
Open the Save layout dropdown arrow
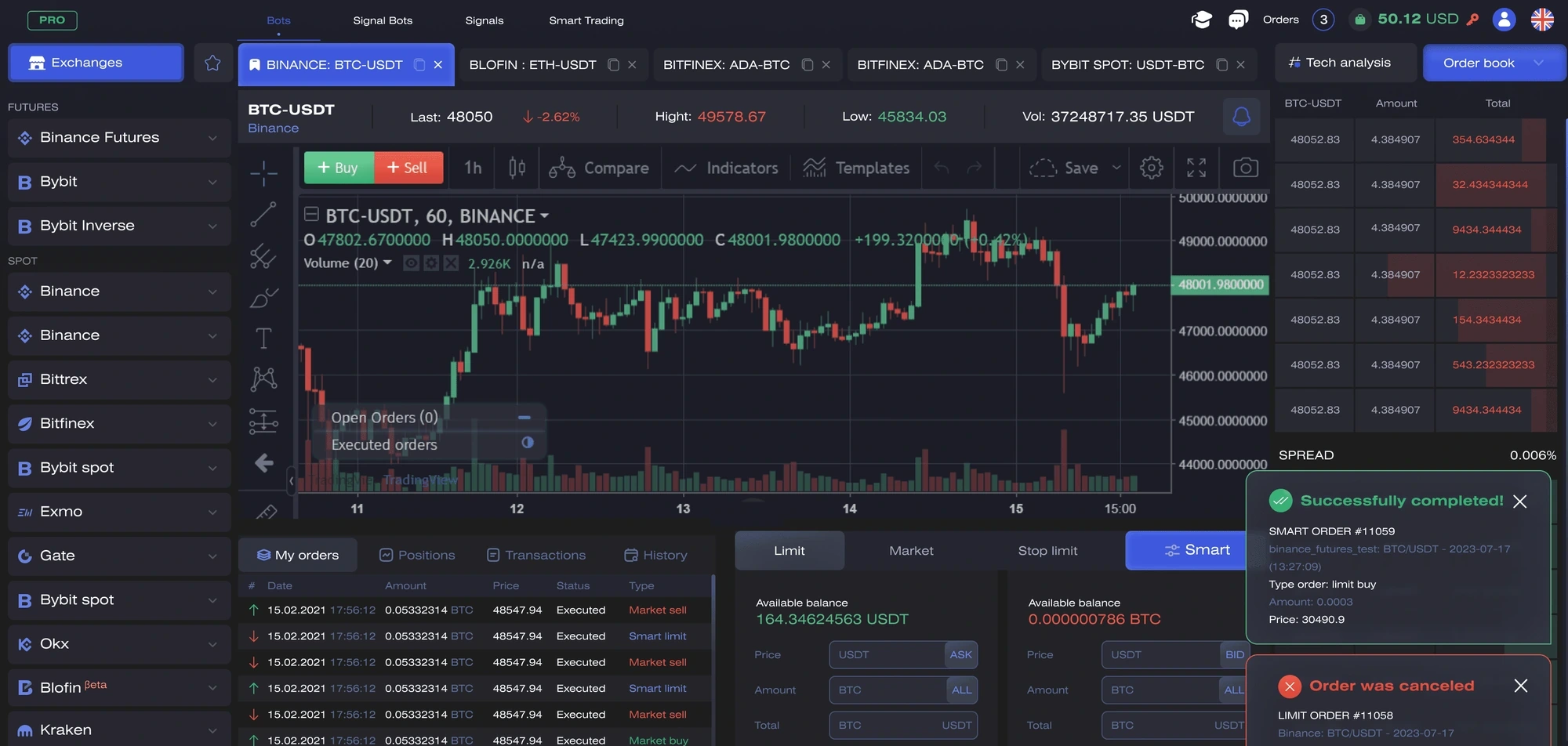pos(1116,168)
